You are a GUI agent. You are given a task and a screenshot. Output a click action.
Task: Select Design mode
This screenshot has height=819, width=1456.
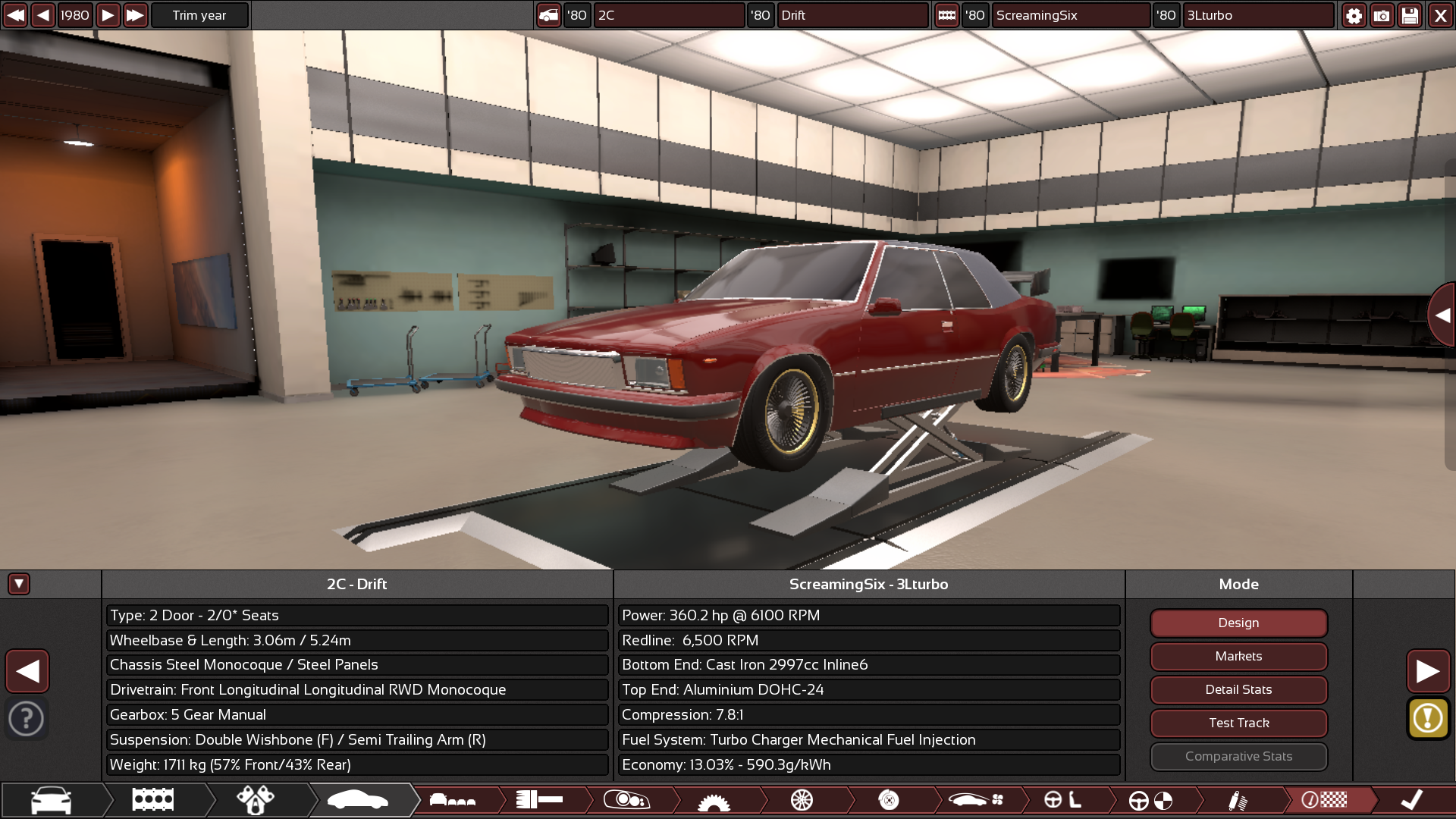tap(1238, 623)
